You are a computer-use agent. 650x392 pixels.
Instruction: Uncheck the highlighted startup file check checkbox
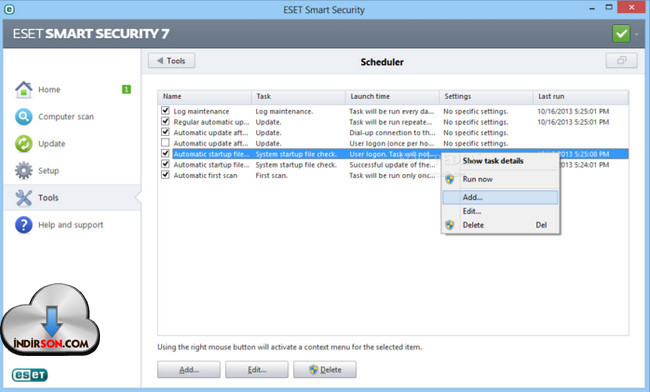pyautogui.click(x=165, y=154)
